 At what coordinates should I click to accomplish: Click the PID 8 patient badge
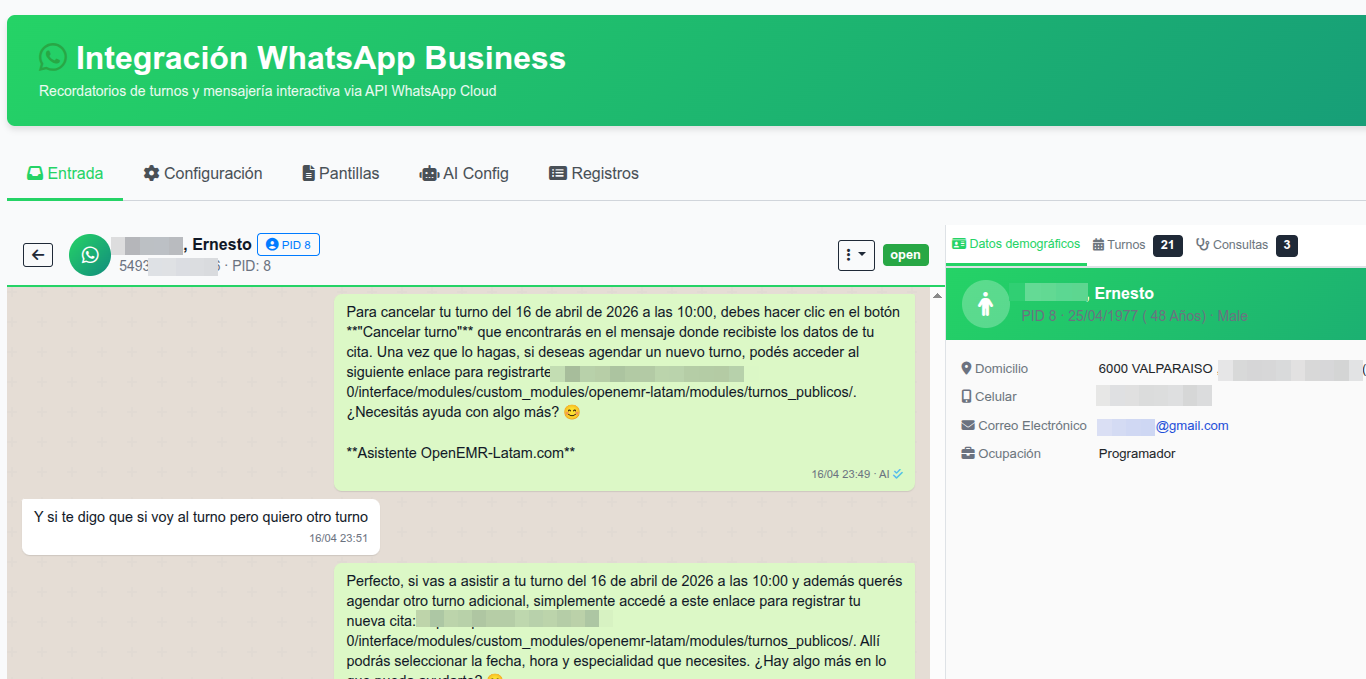click(x=288, y=244)
